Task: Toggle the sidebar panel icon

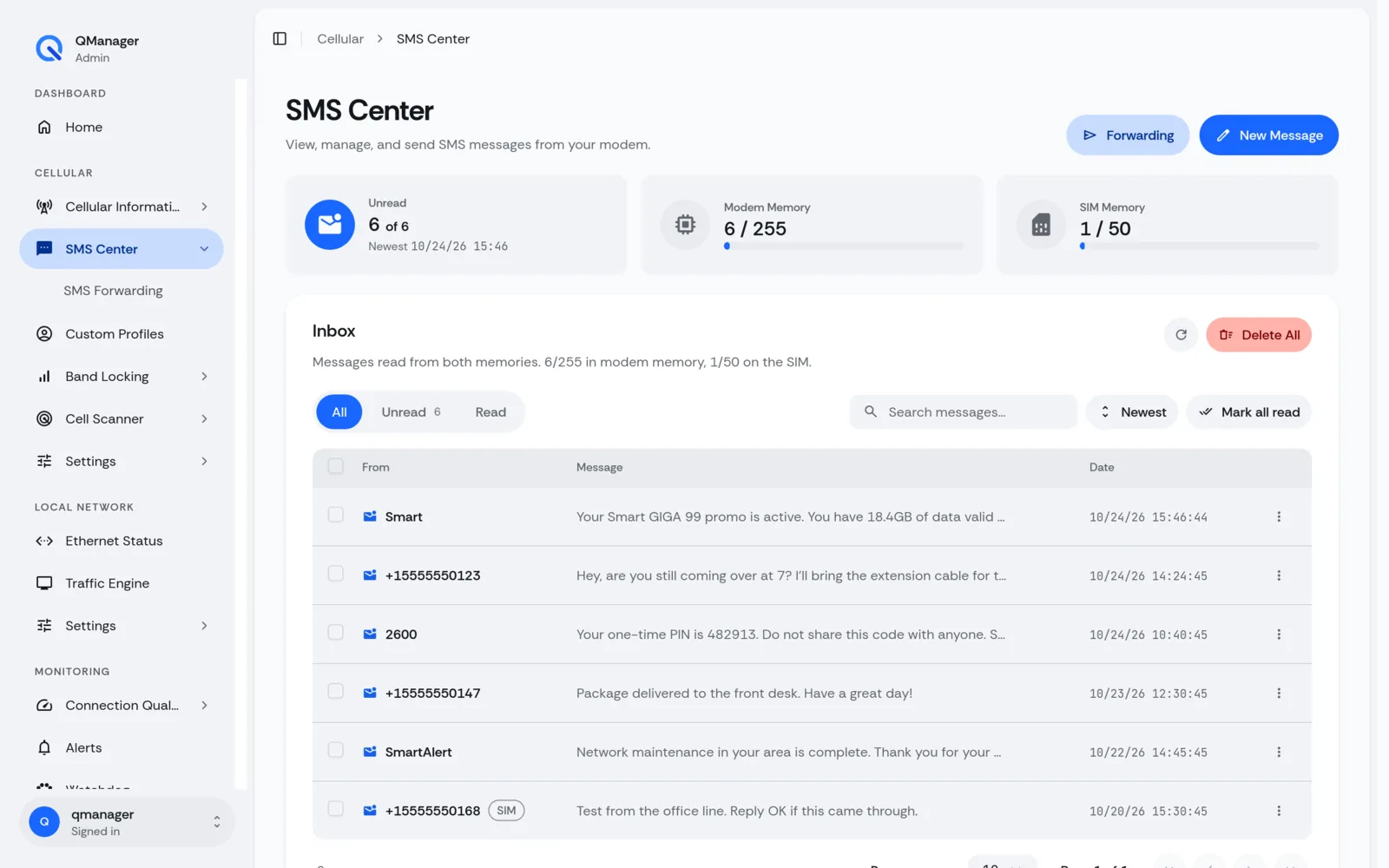Action: [x=280, y=38]
